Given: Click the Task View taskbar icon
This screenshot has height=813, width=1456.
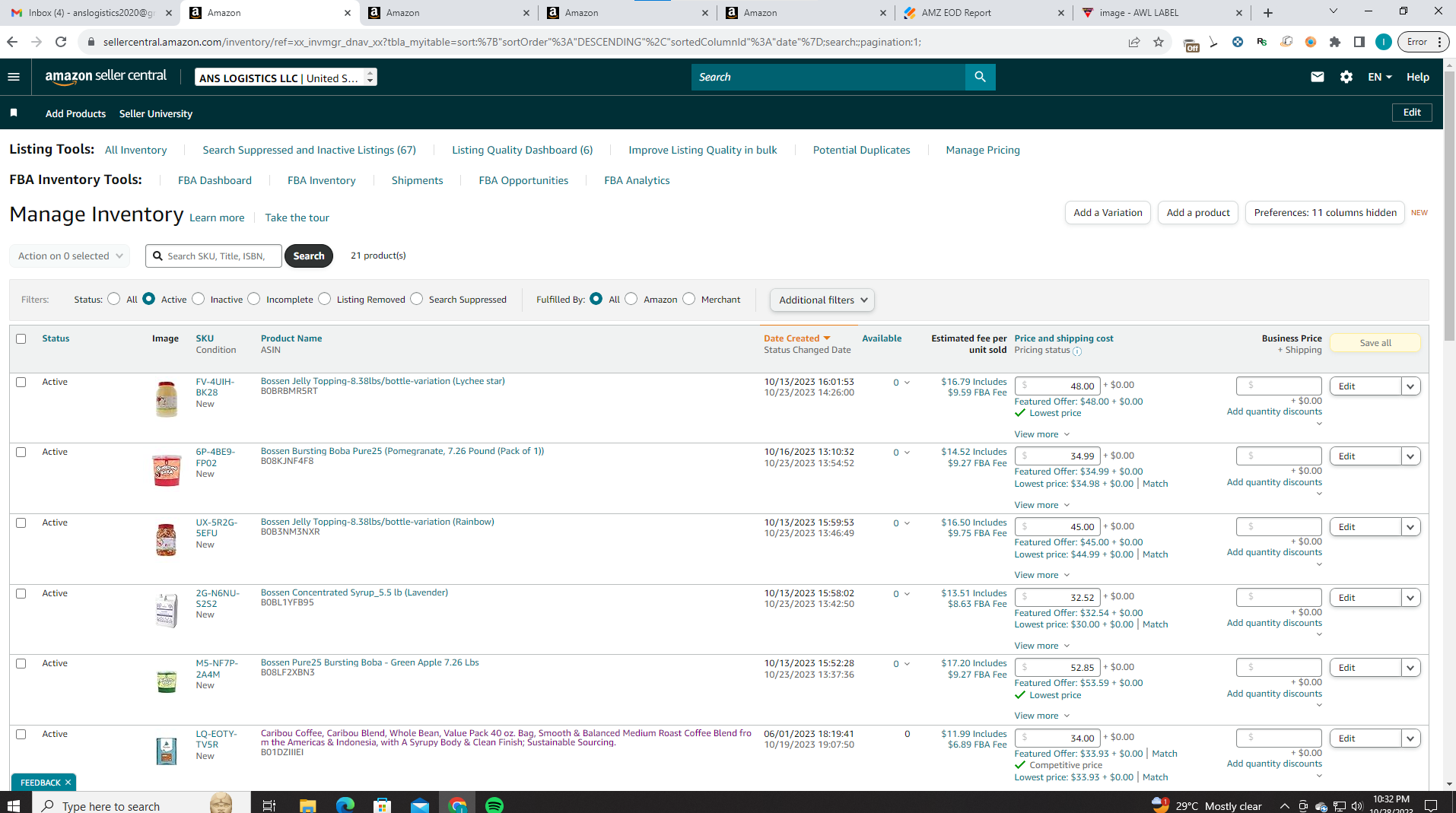Looking at the screenshot, I should pos(269,805).
